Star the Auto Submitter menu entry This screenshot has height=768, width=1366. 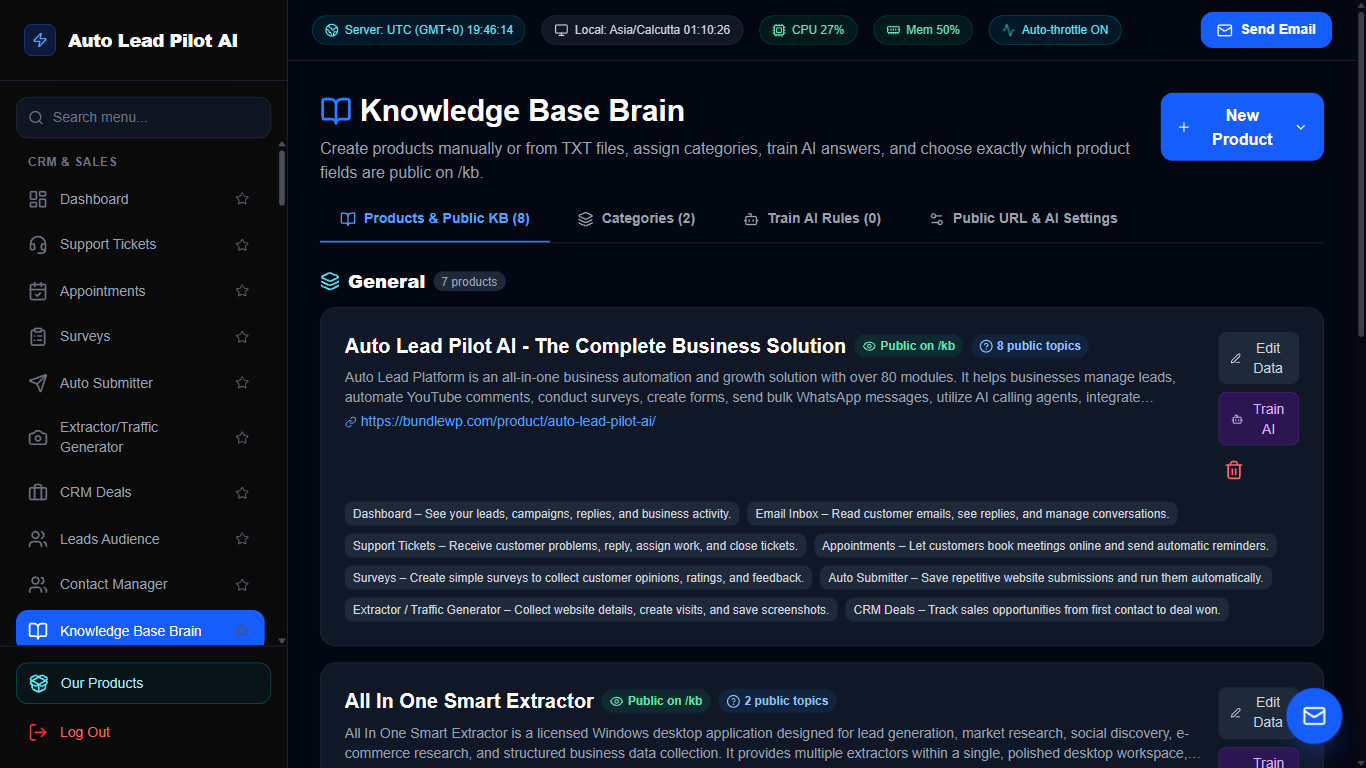click(242, 383)
